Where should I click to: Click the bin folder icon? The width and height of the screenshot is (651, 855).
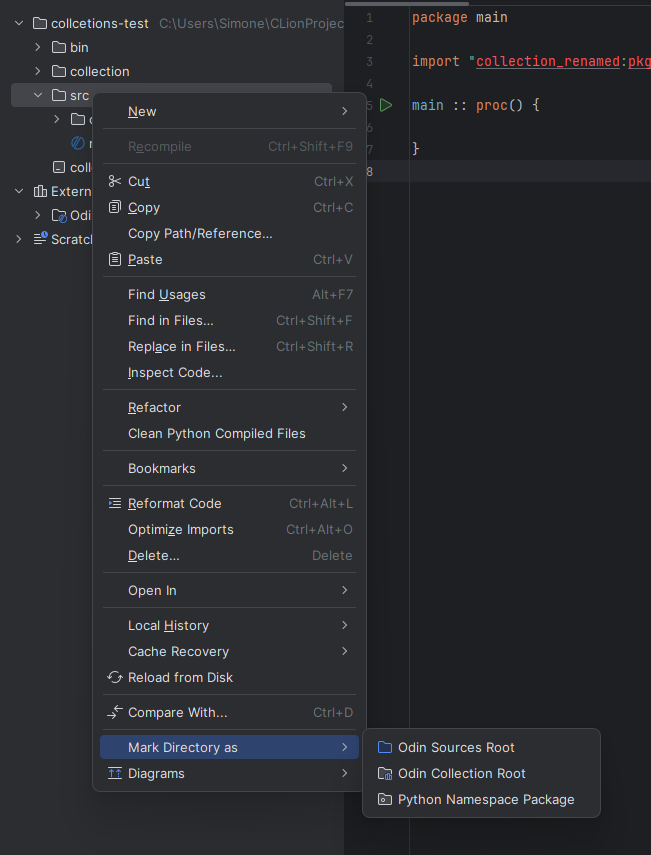coord(59,47)
